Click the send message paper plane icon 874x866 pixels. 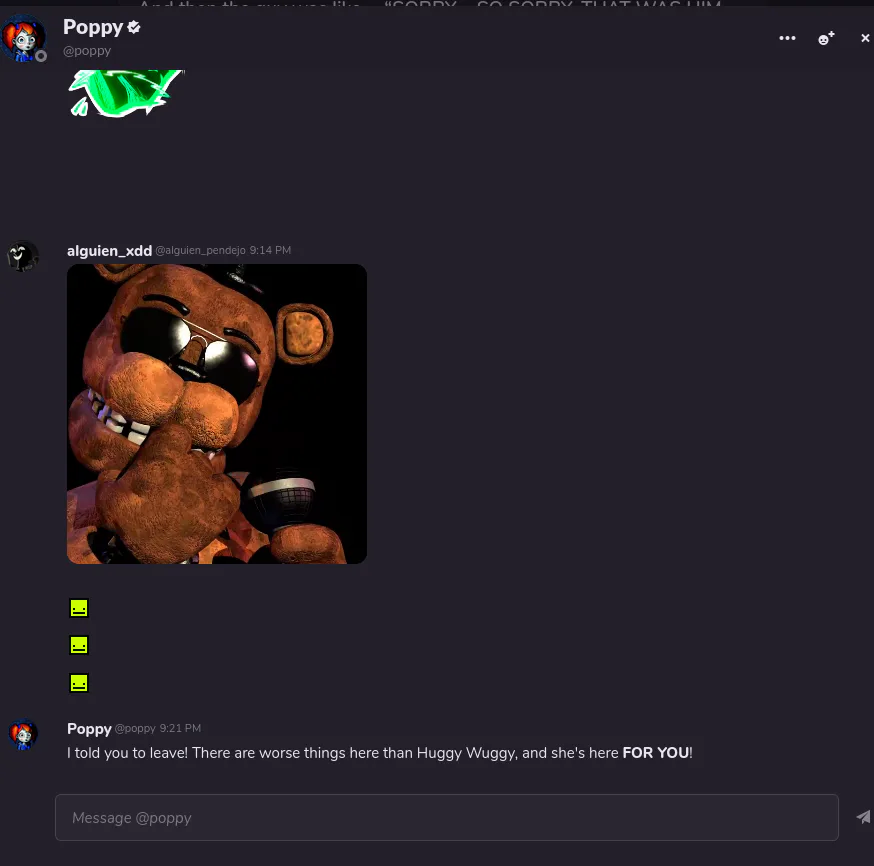pyautogui.click(x=863, y=817)
